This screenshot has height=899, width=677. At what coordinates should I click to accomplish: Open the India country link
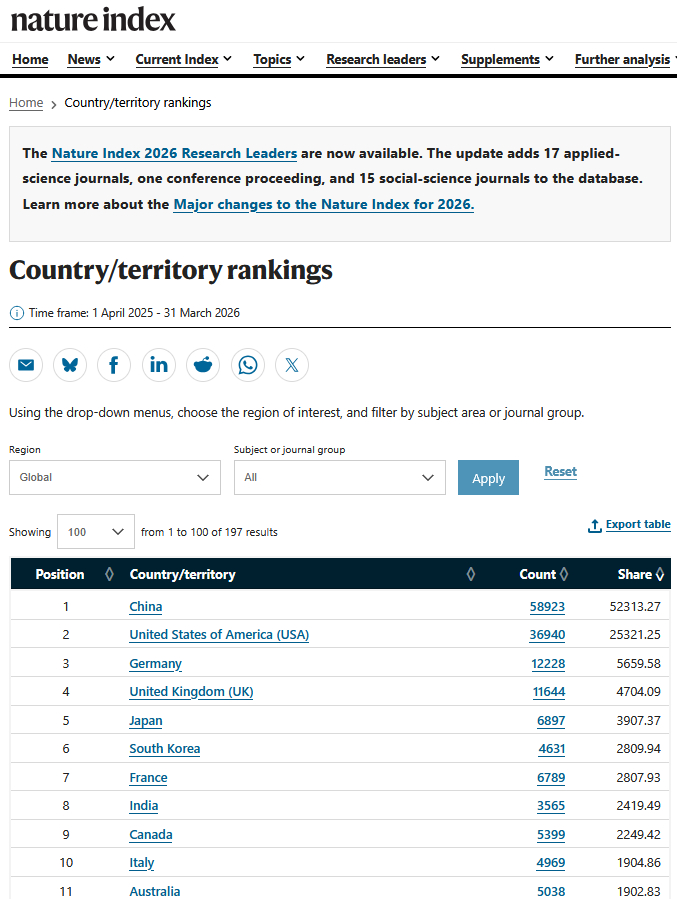coord(144,806)
